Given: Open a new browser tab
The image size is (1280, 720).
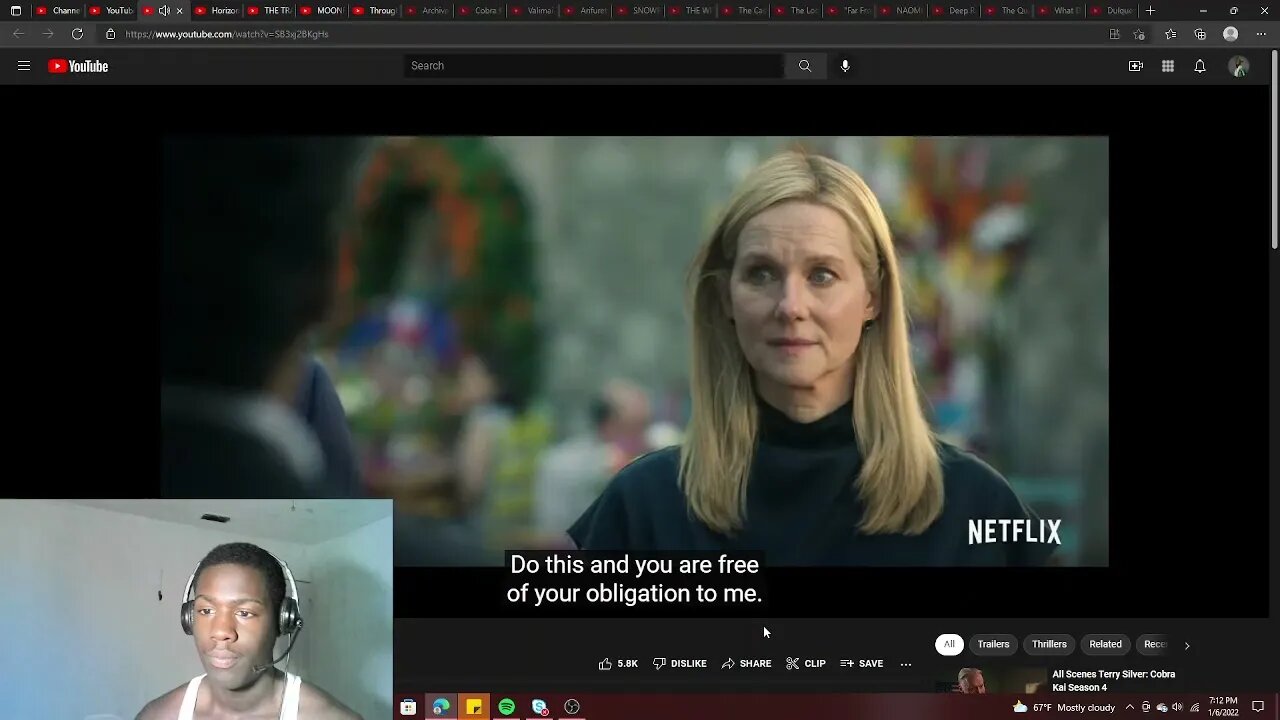Looking at the screenshot, I should (1150, 11).
